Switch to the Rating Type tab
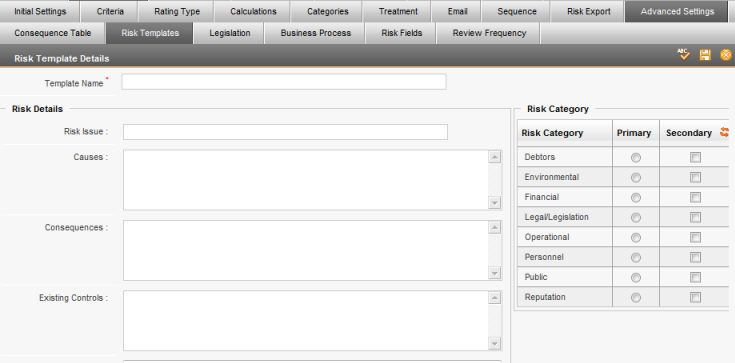This screenshot has width=735, height=363. click(x=177, y=11)
